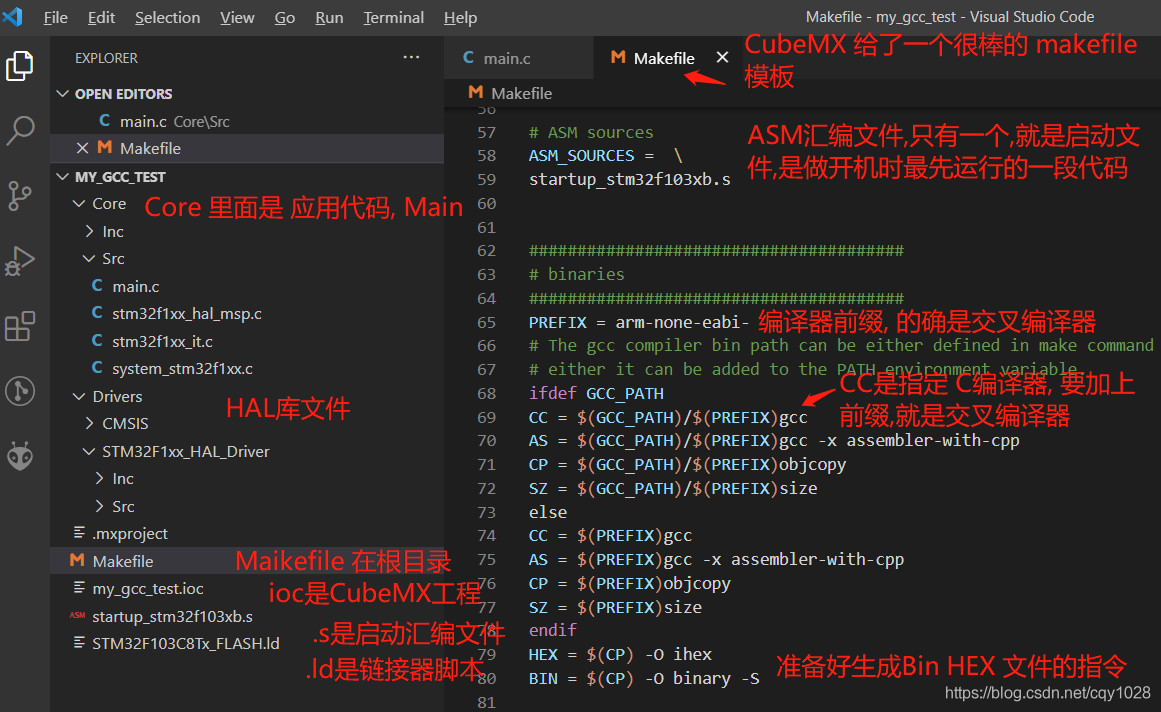The image size is (1161, 712).
Task: Click the M icon in Makefile breadcrumb
Action: click(x=475, y=93)
